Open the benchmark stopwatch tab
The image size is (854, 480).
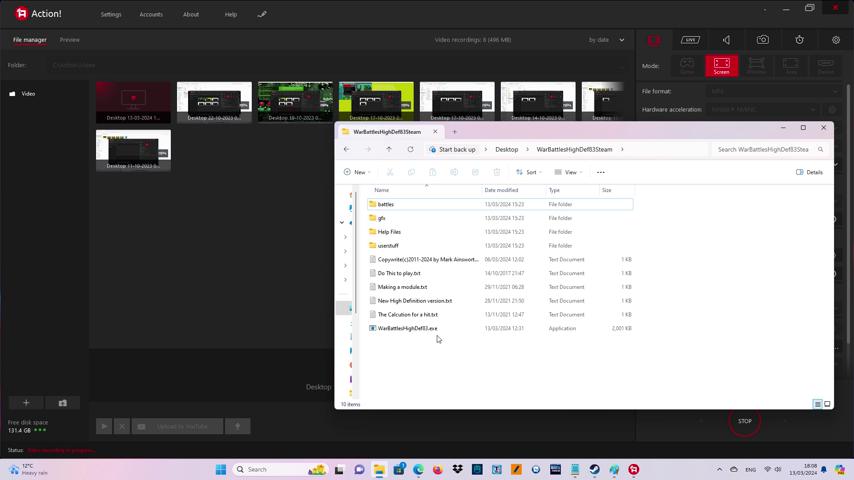click(799, 40)
